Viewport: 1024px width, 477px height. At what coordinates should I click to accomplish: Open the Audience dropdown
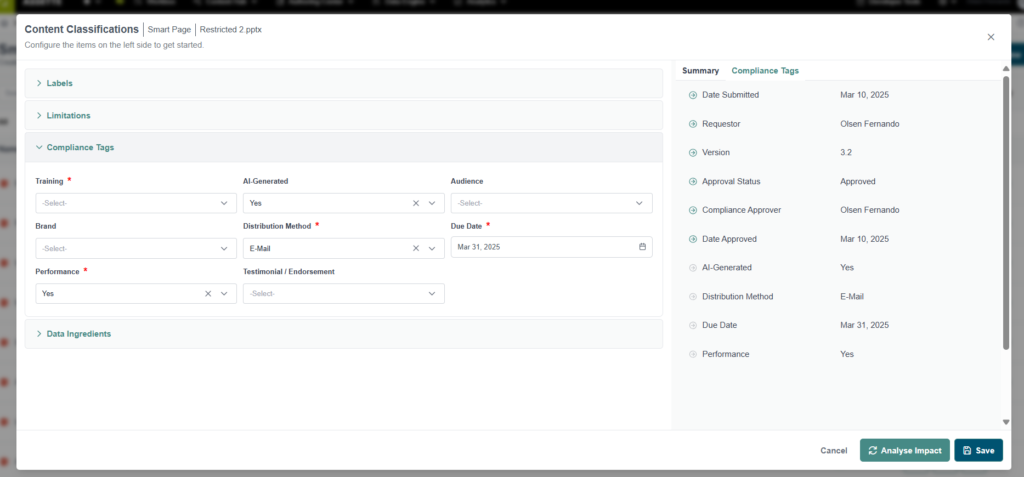tap(551, 203)
